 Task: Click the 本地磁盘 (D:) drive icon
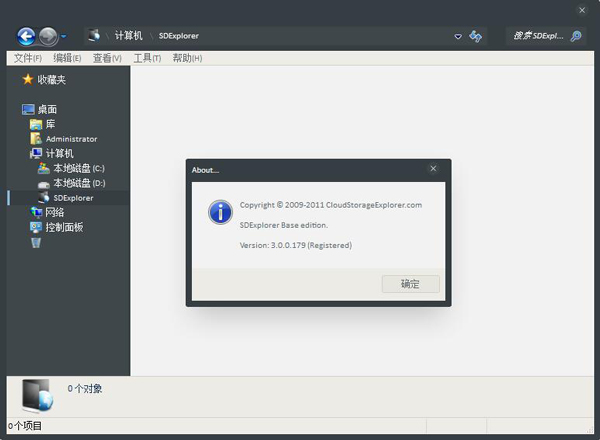tap(44, 184)
